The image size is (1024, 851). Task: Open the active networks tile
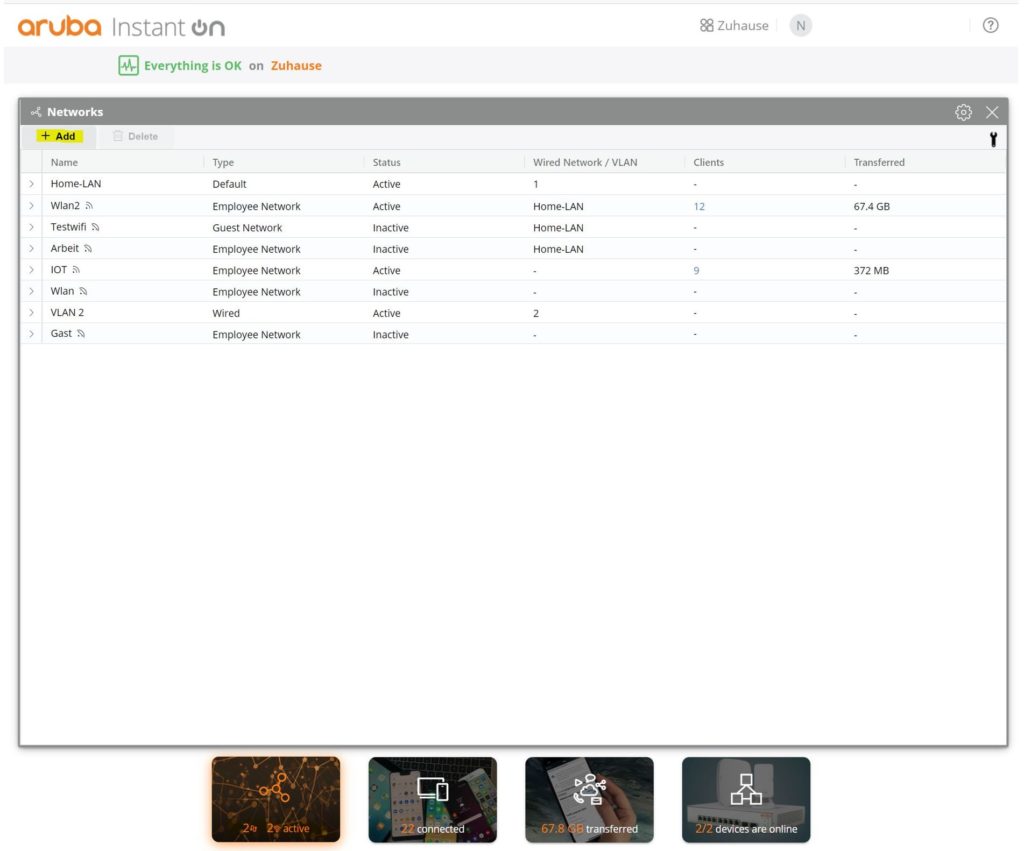(276, 799)
